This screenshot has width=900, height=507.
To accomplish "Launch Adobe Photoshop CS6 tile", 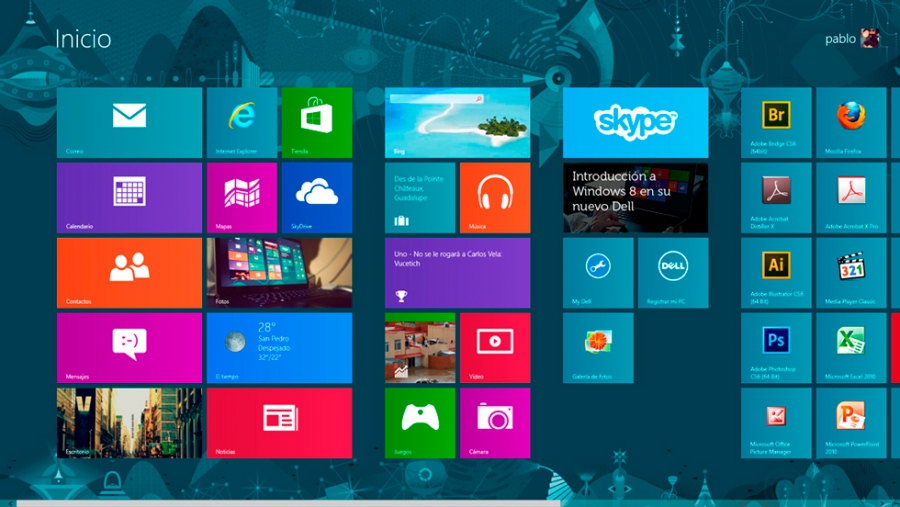I will 776,348.
